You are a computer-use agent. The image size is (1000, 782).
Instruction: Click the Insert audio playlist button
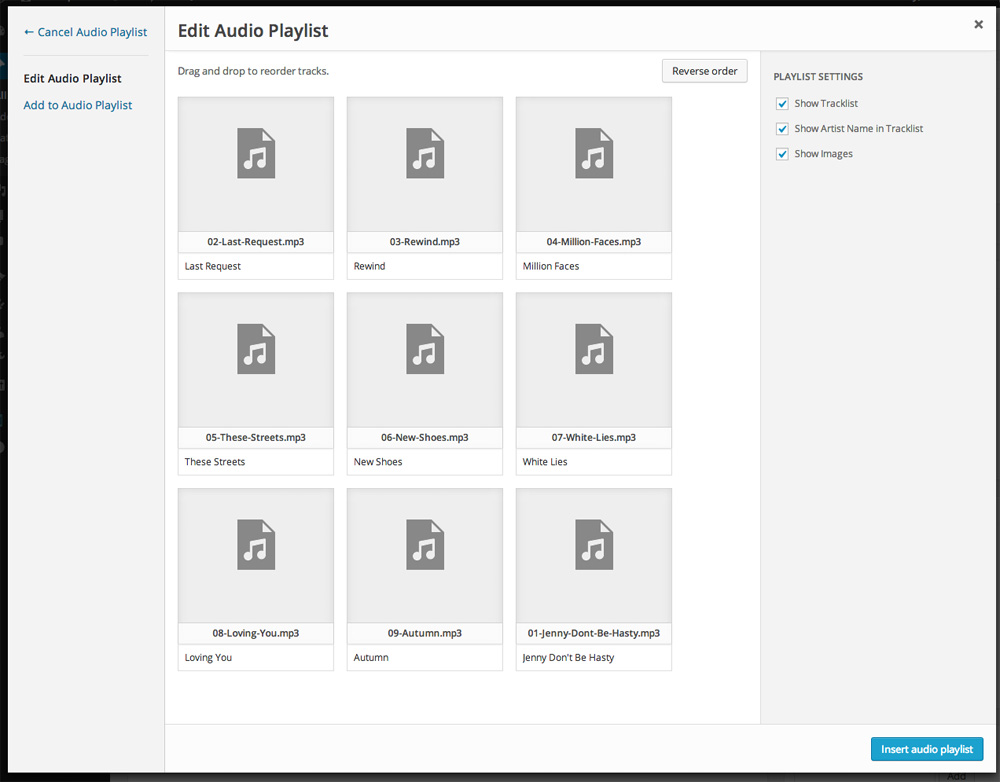click(926, 749)
